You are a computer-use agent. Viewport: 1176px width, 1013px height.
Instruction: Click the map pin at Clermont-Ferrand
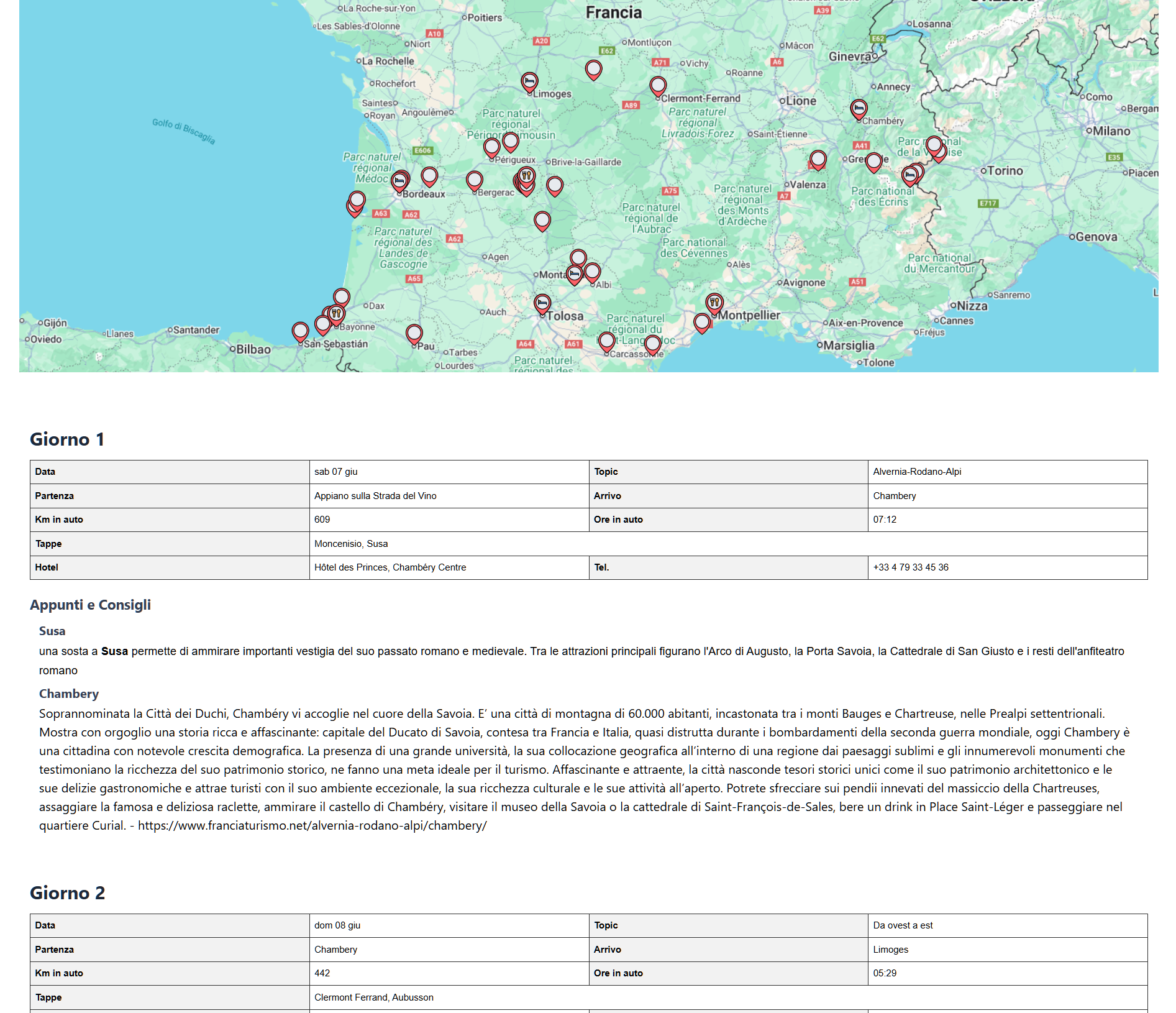pyautogui.click(x=658, y=86)
